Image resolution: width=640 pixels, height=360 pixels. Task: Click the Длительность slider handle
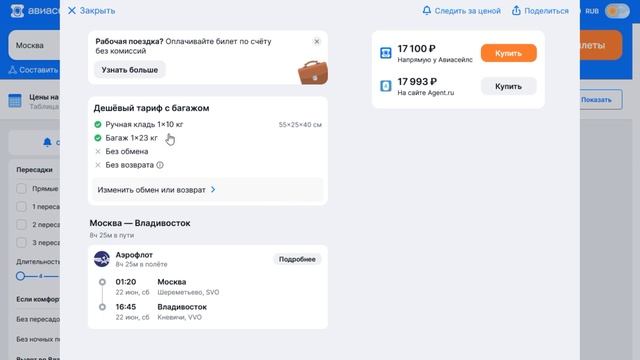[20, 276]
